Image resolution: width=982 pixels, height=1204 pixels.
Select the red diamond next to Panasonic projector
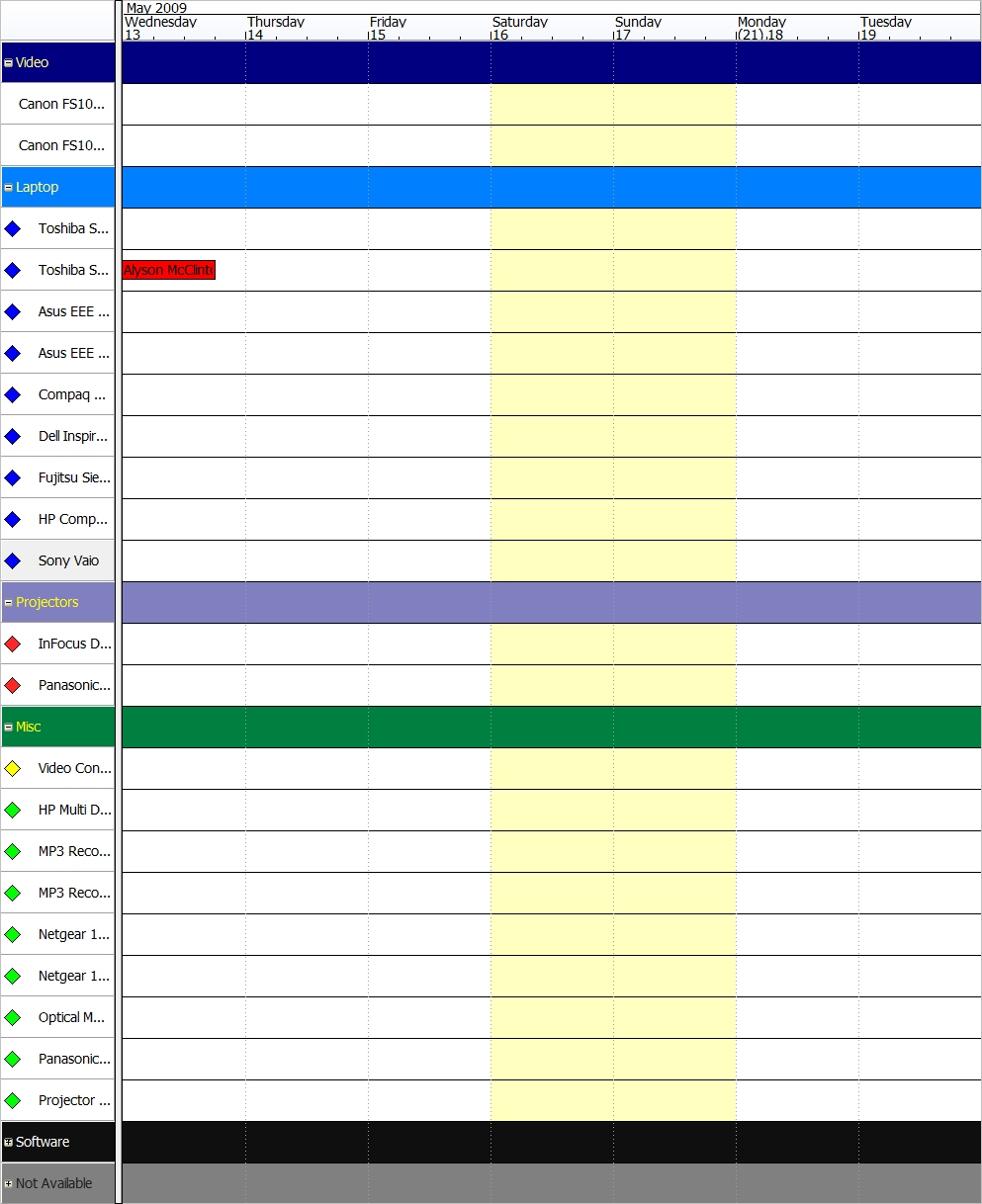click(12, 684)
